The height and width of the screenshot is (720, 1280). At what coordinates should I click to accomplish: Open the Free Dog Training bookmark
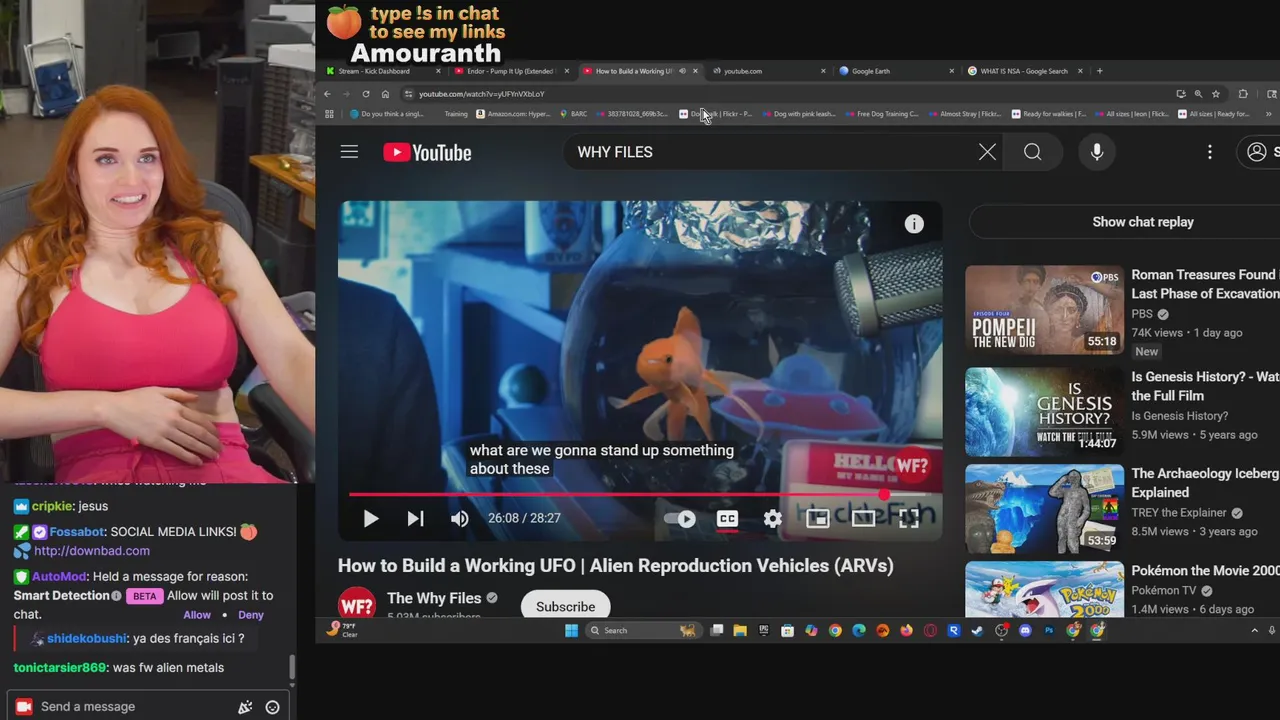(881, 114)
